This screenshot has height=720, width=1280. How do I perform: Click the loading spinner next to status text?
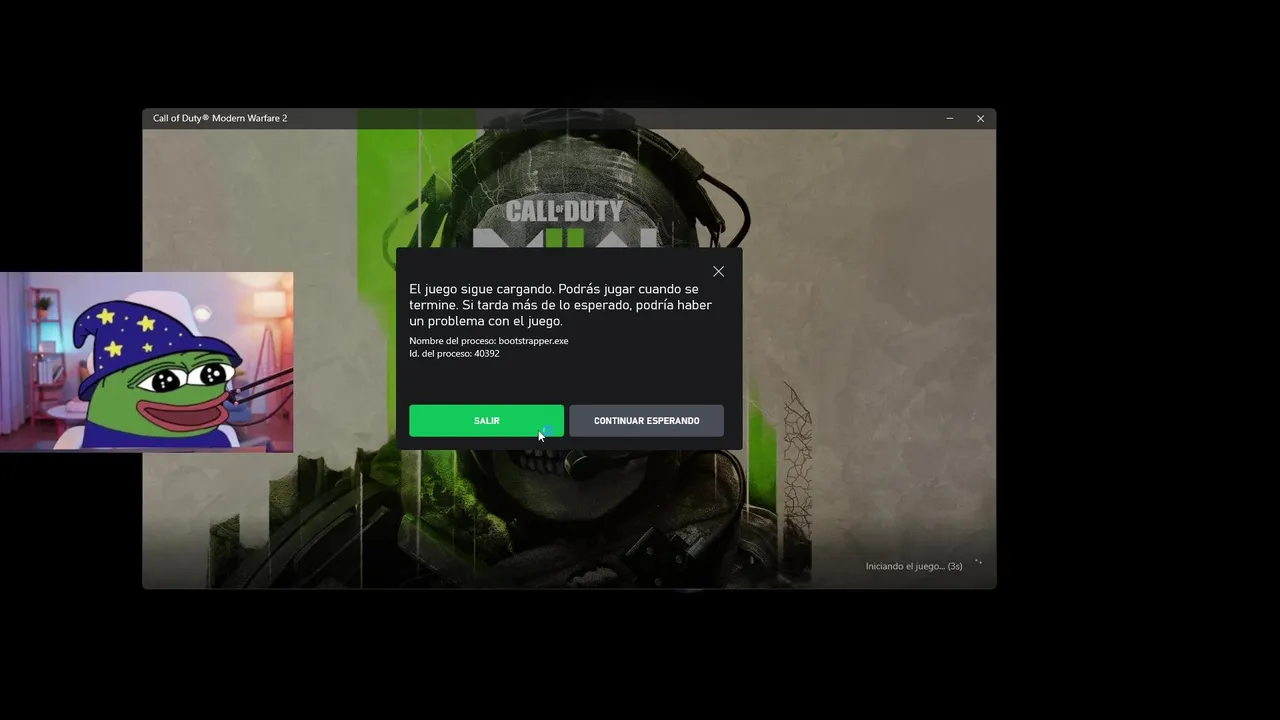978,563
